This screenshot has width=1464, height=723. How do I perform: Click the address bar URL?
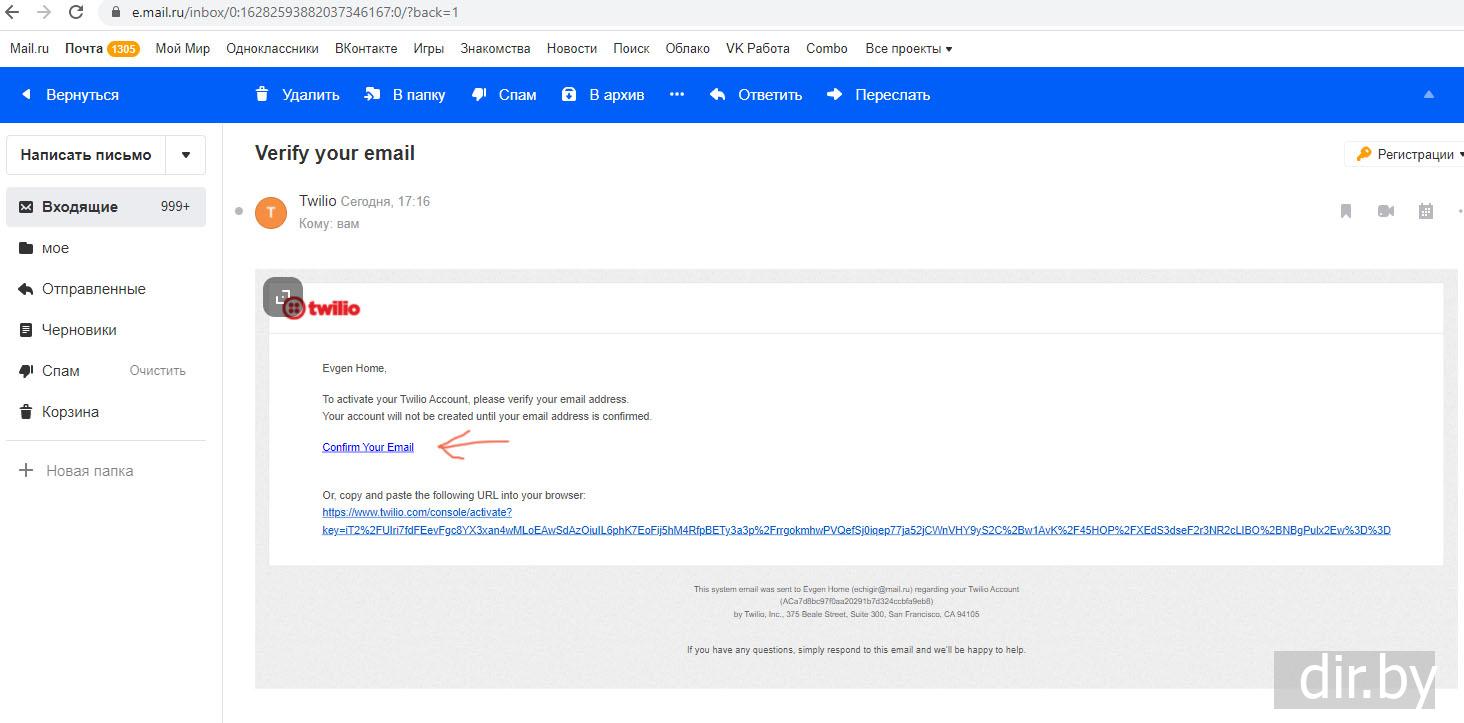pyautogui.click(x=295, y=13)
